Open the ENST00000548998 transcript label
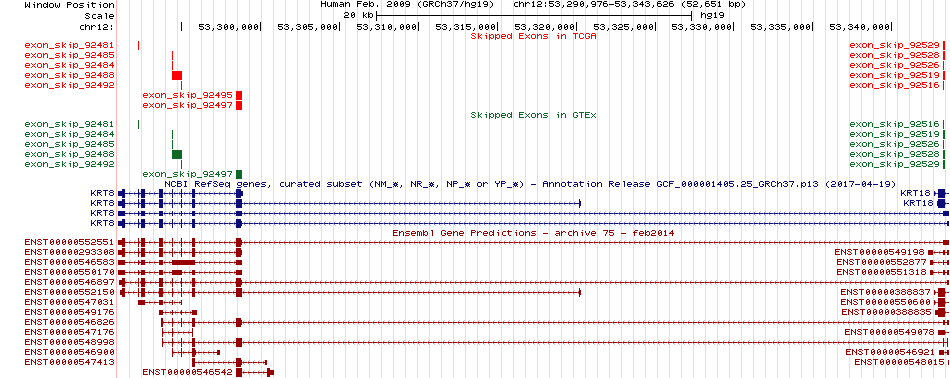 69,342
